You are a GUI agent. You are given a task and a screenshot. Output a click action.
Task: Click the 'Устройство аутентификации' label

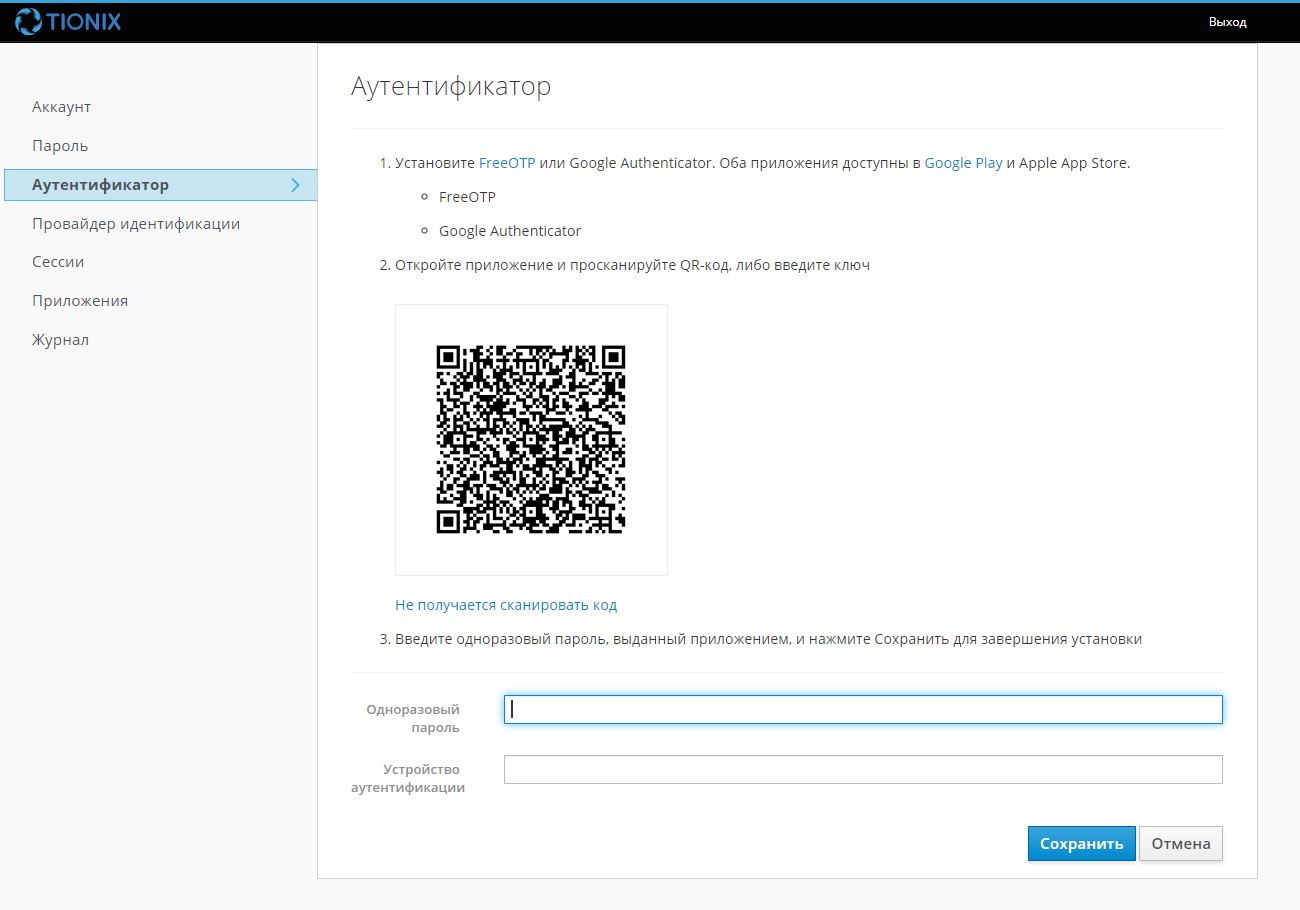tap(408, 779)
